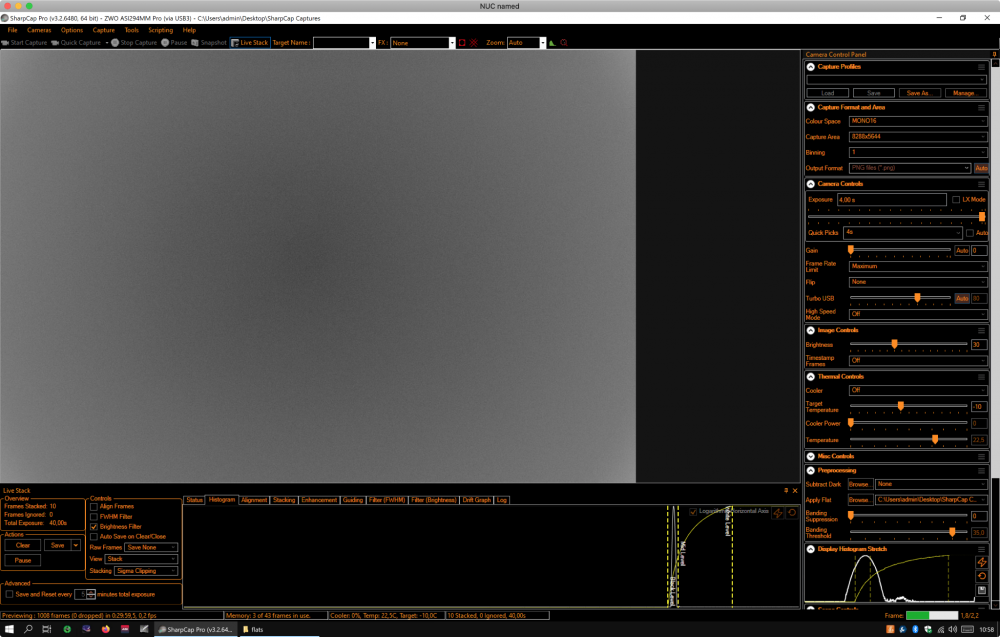The height and width of the screenshot is (637, 1000).
Task: Click the Manage button in Capture Profiles
Action: click(965, 93)
